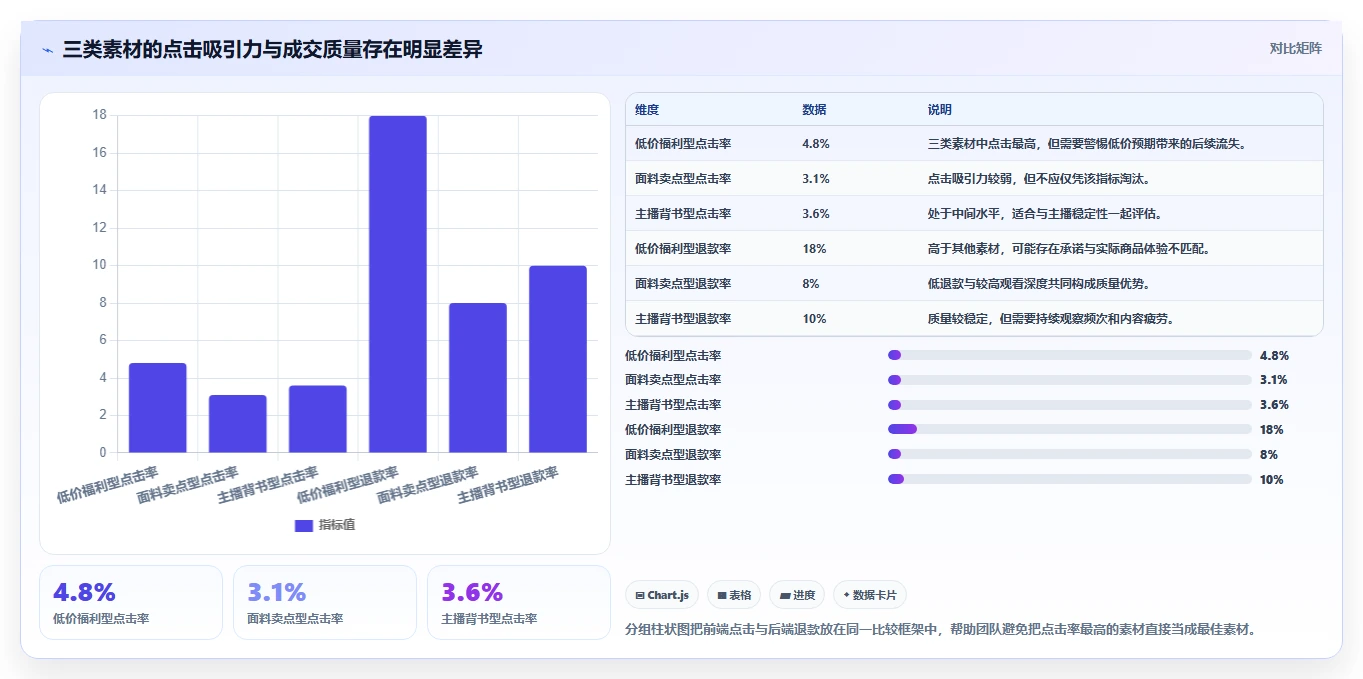Click table cell 面料卖点型点击率
This screenshot has height=679, width=1363.
pyautogui.click(x=683, y=179)
